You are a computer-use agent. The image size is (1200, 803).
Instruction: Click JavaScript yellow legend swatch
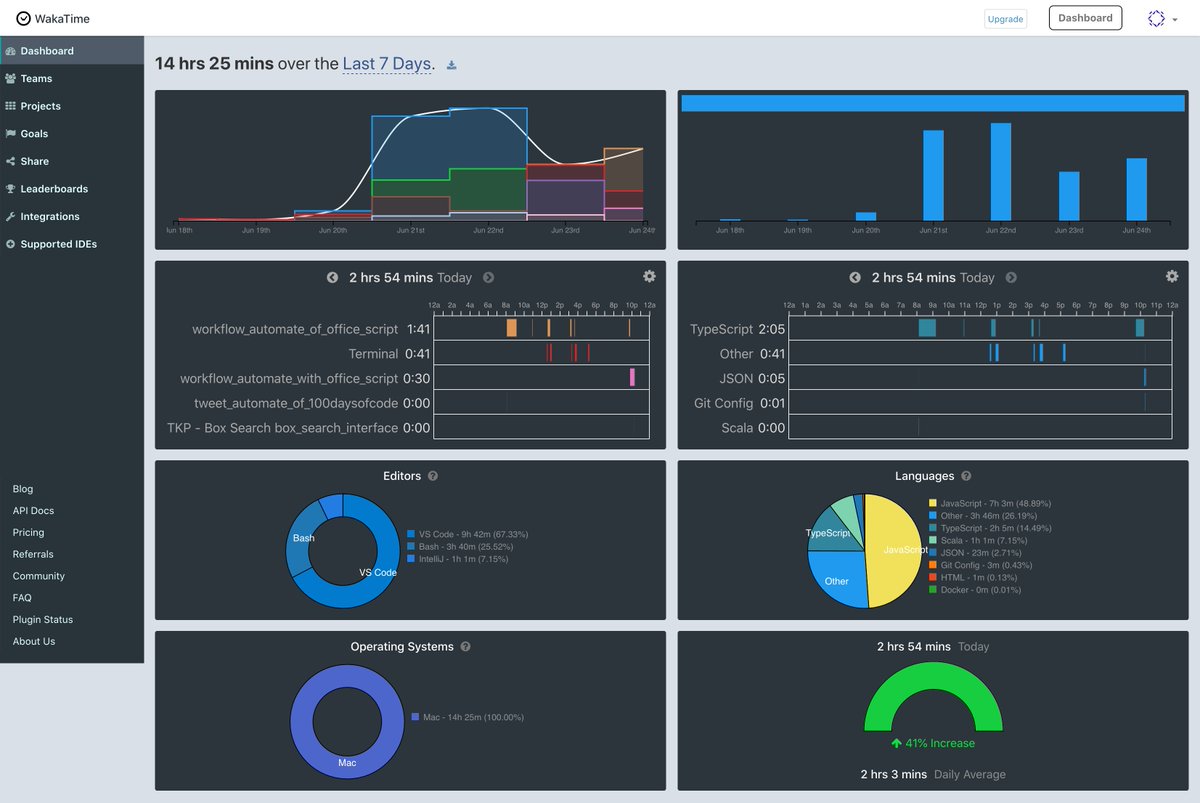[933, 503]
